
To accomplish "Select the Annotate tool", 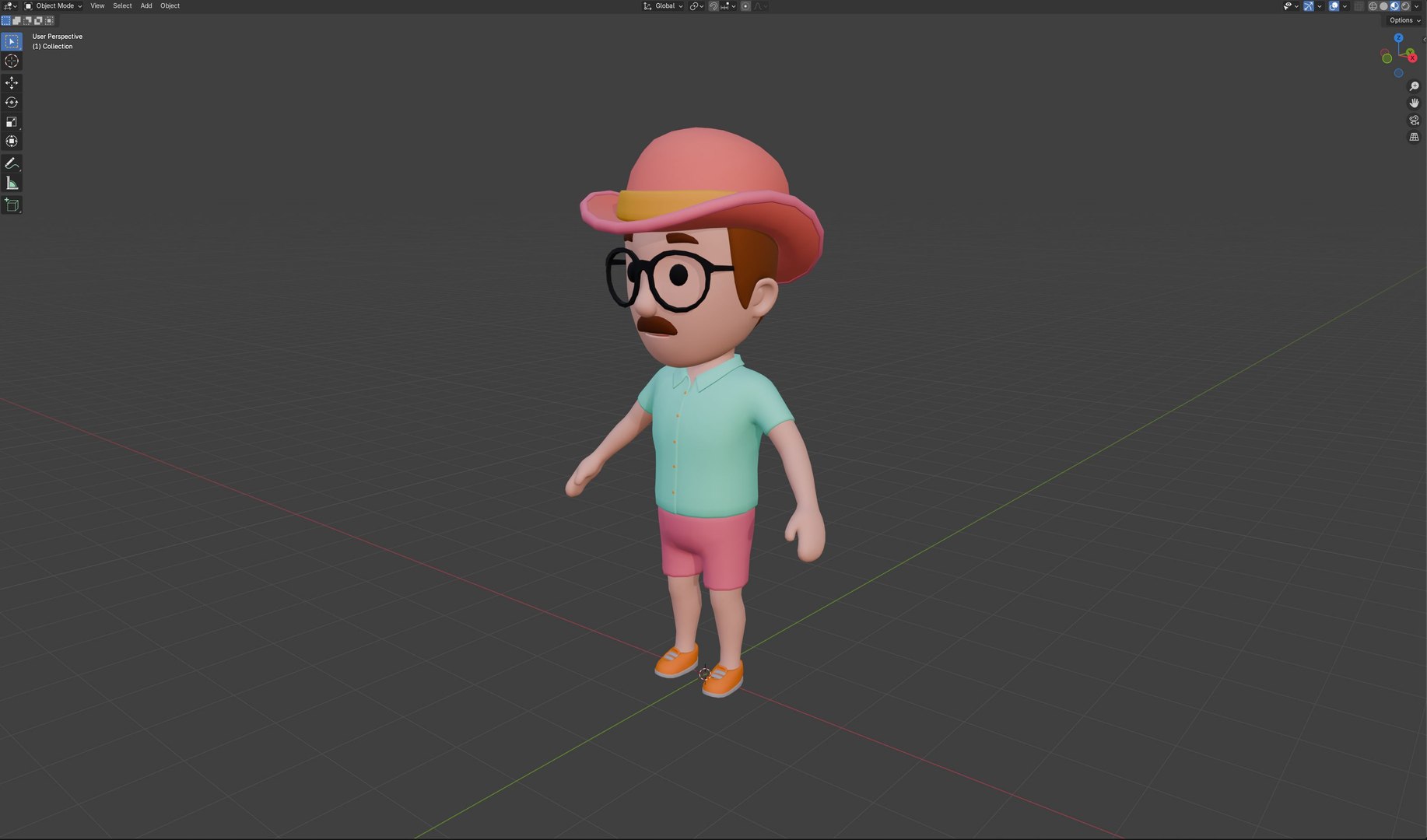I will click(12, 163).
